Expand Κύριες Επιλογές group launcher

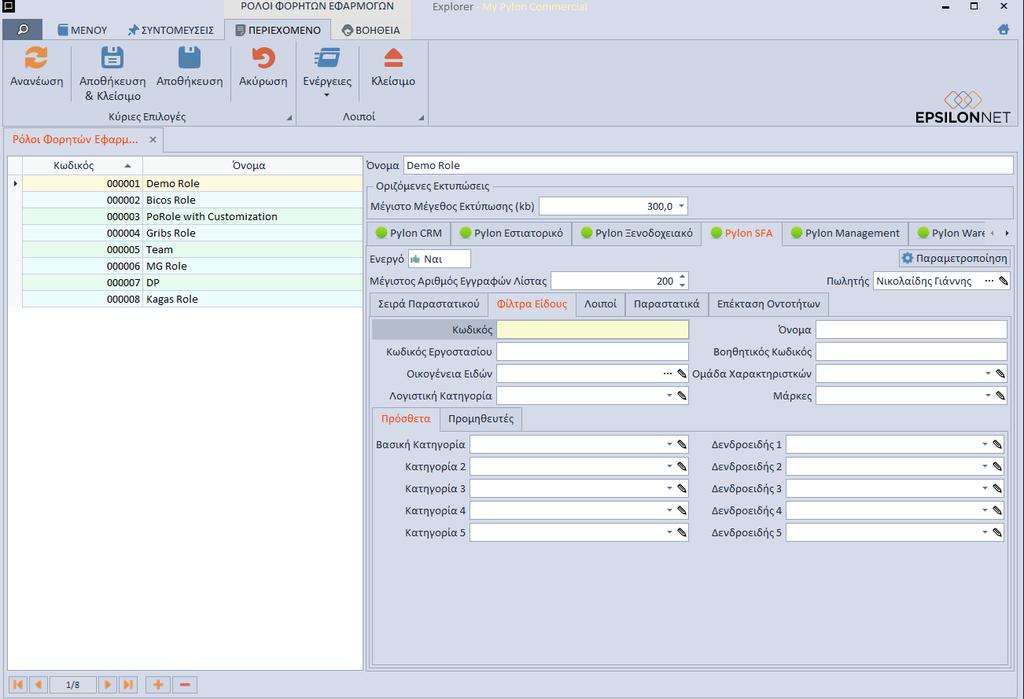pyautogui.click(x=289, y=118)
